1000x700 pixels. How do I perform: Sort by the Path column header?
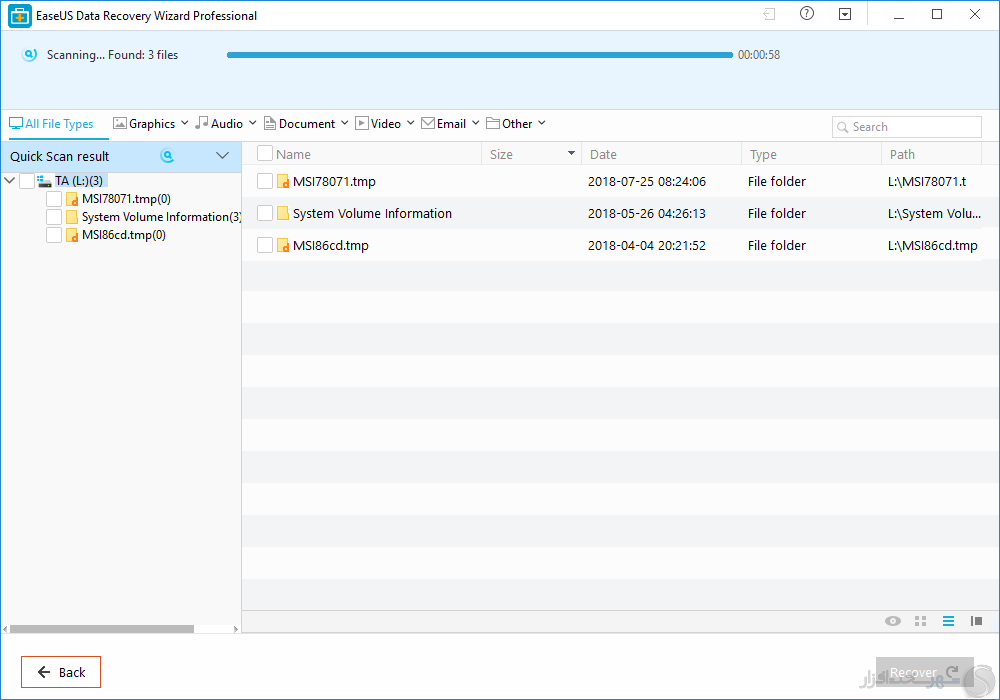coord(902,154)
